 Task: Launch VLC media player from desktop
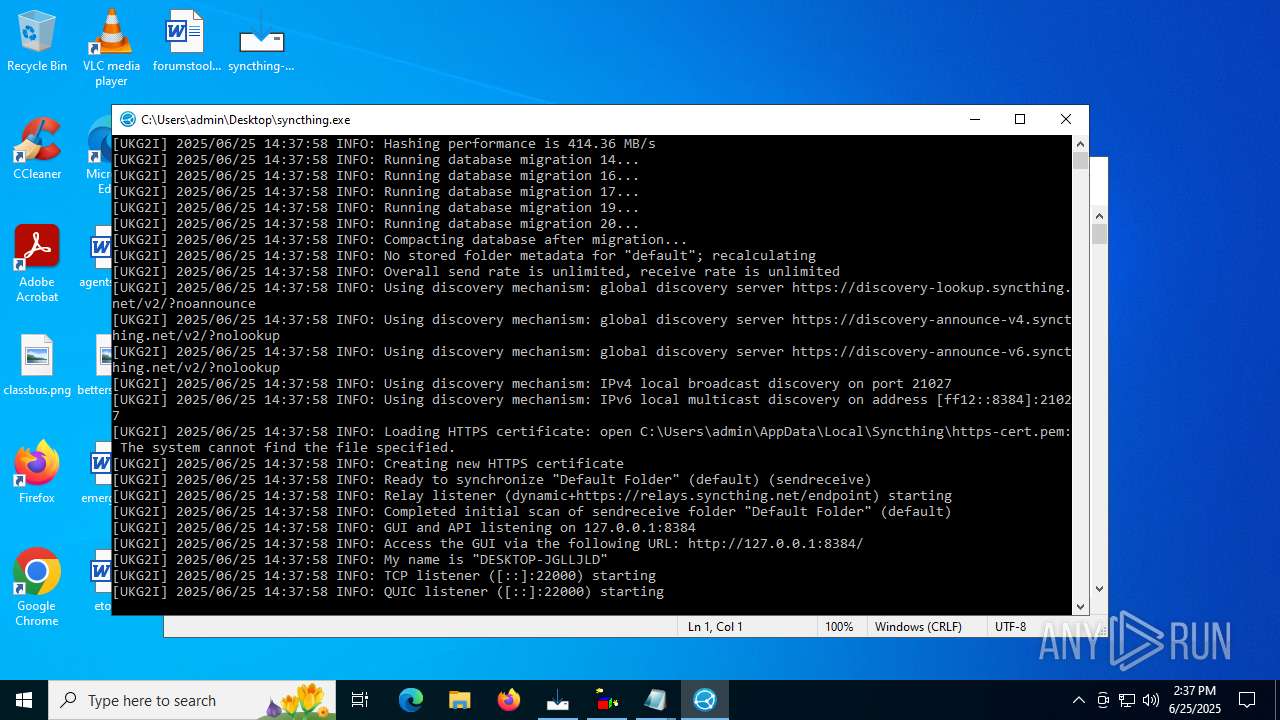pyautogui.click(x=111, y=47)
